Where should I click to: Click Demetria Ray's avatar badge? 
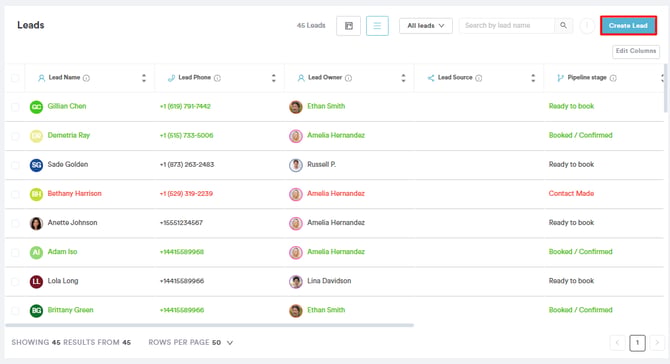(36, 136)
